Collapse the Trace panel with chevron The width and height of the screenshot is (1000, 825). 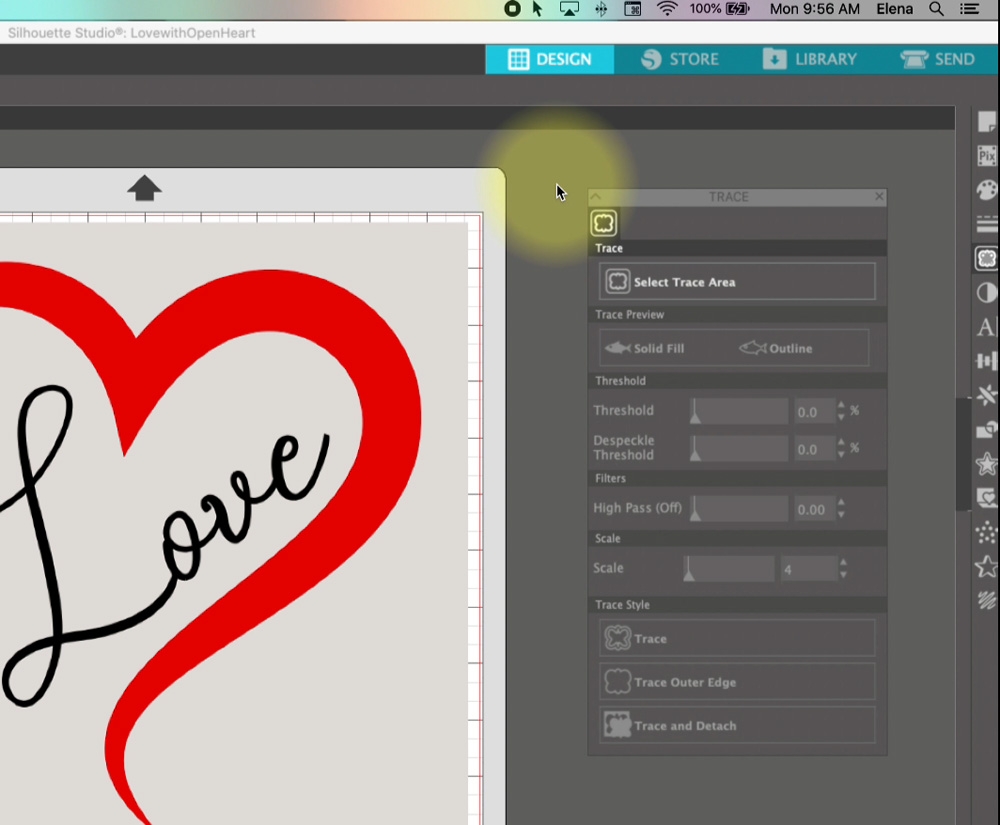click(x=596, y=197)
